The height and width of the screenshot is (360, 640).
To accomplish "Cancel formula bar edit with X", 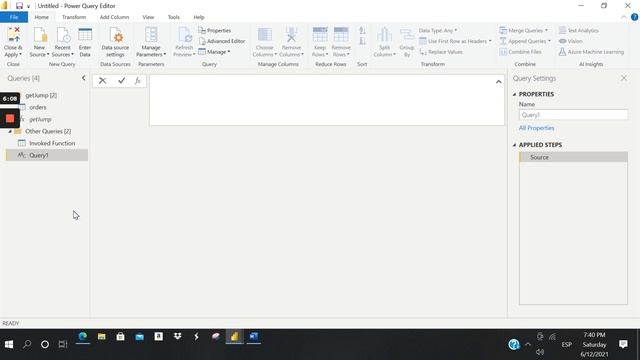I will click(x=102, y=81).
